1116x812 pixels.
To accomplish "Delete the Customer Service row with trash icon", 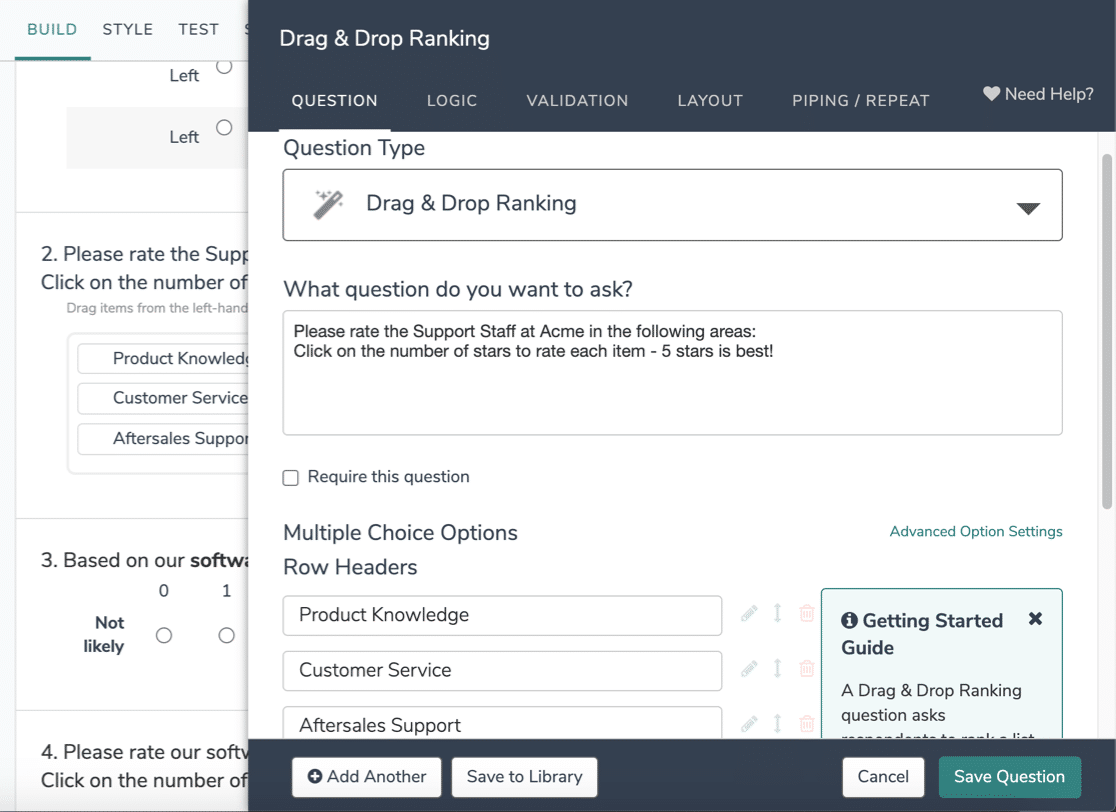I will pyautogui.click(x=806, y=669).
